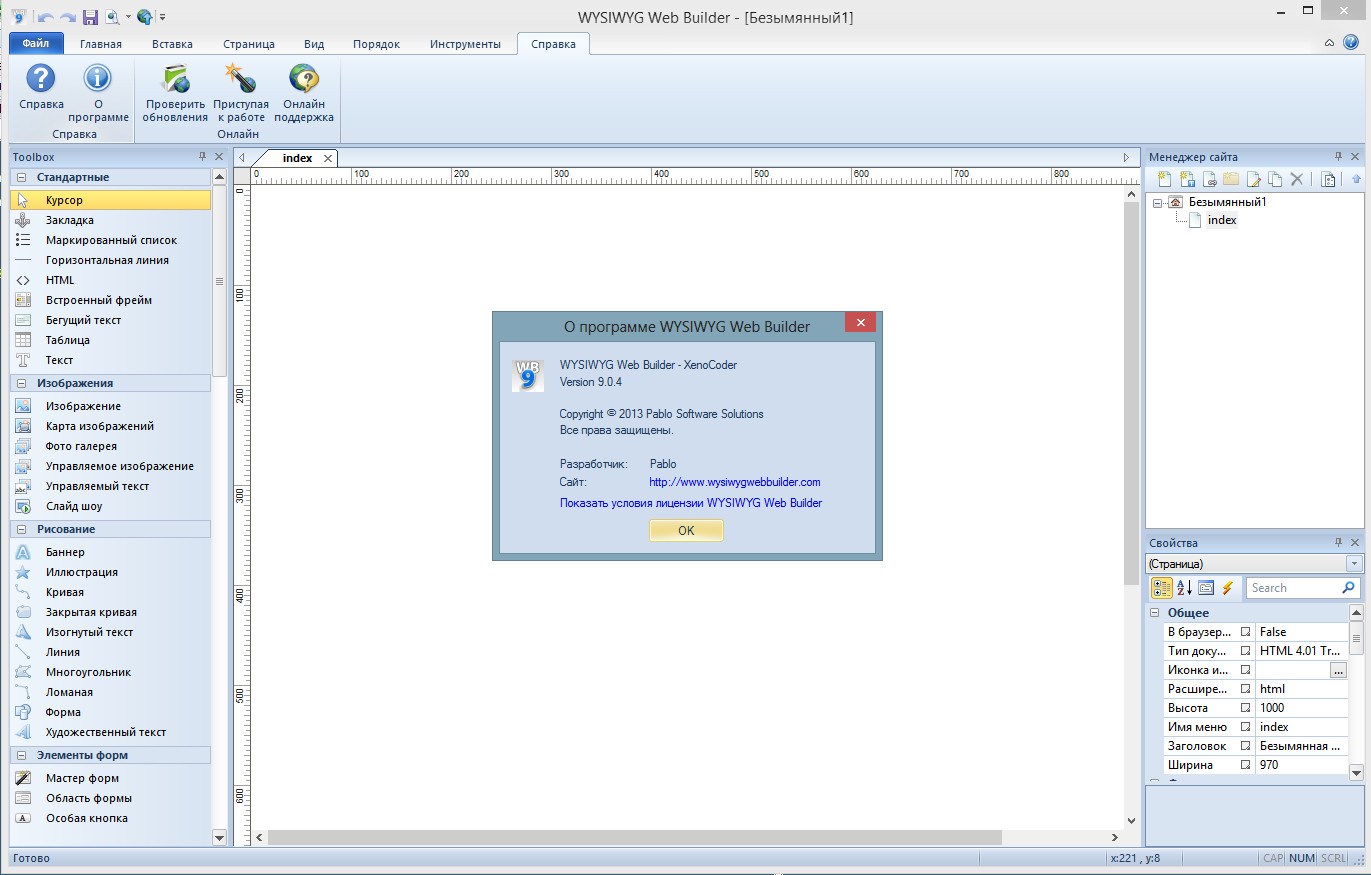The height and width of the screenshot is (875, 1371).
Task: Collapse the Стандартные toolbox group
Action: pyautogui.click(x=22, y=177)
